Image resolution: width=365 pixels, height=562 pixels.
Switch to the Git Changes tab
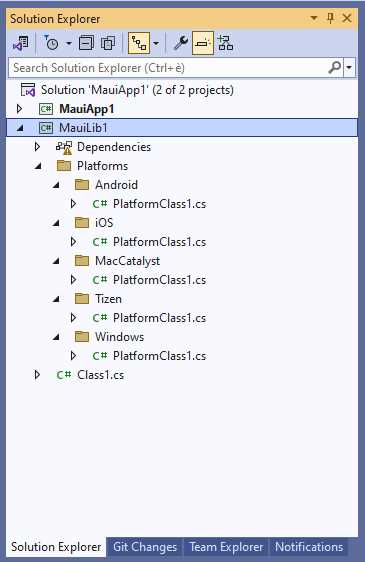coord(145,547)
